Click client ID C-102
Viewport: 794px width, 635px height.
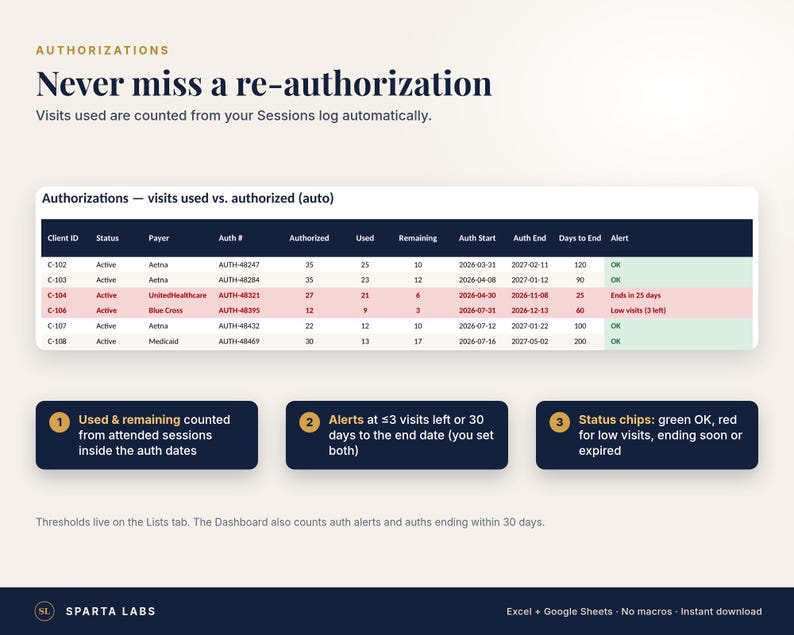tap(57, 265)
